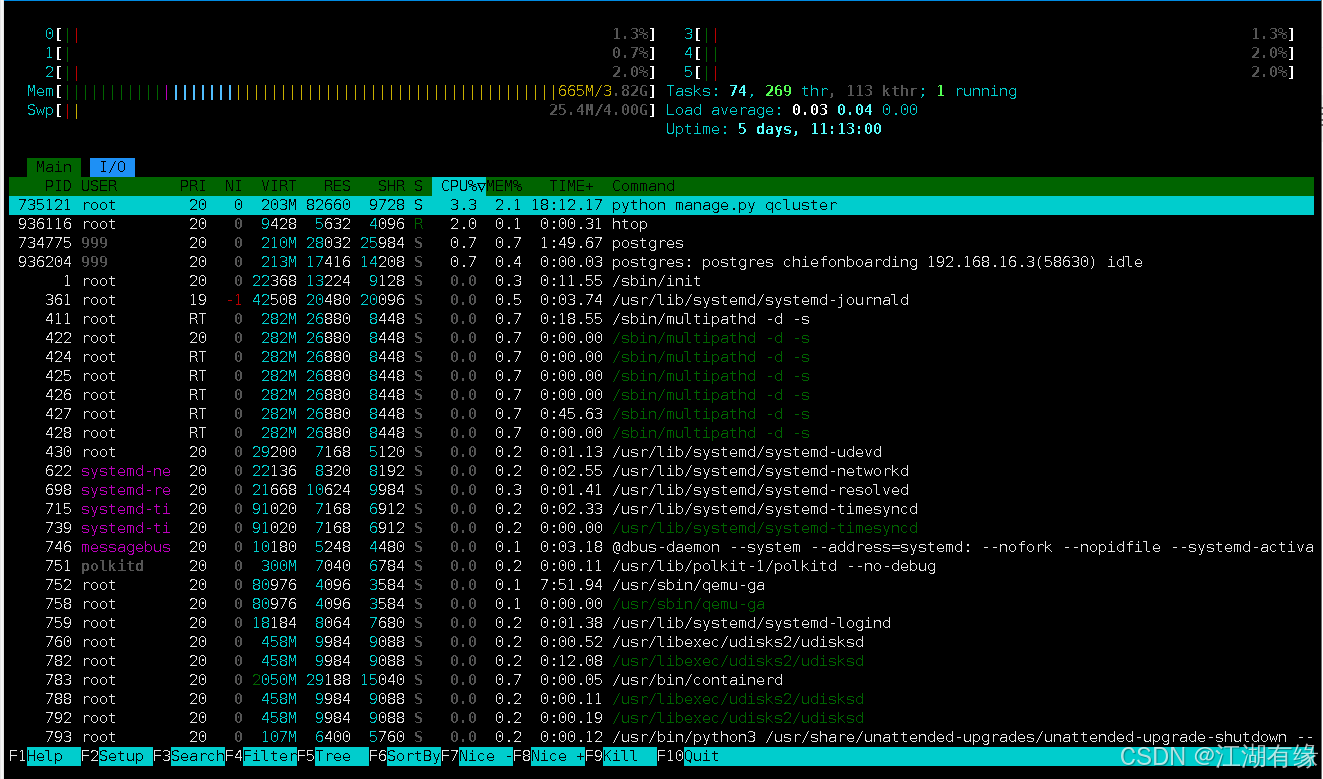The image size is (1323, 779).
Task: Sort by USER column header
Action: pos(99,186)
